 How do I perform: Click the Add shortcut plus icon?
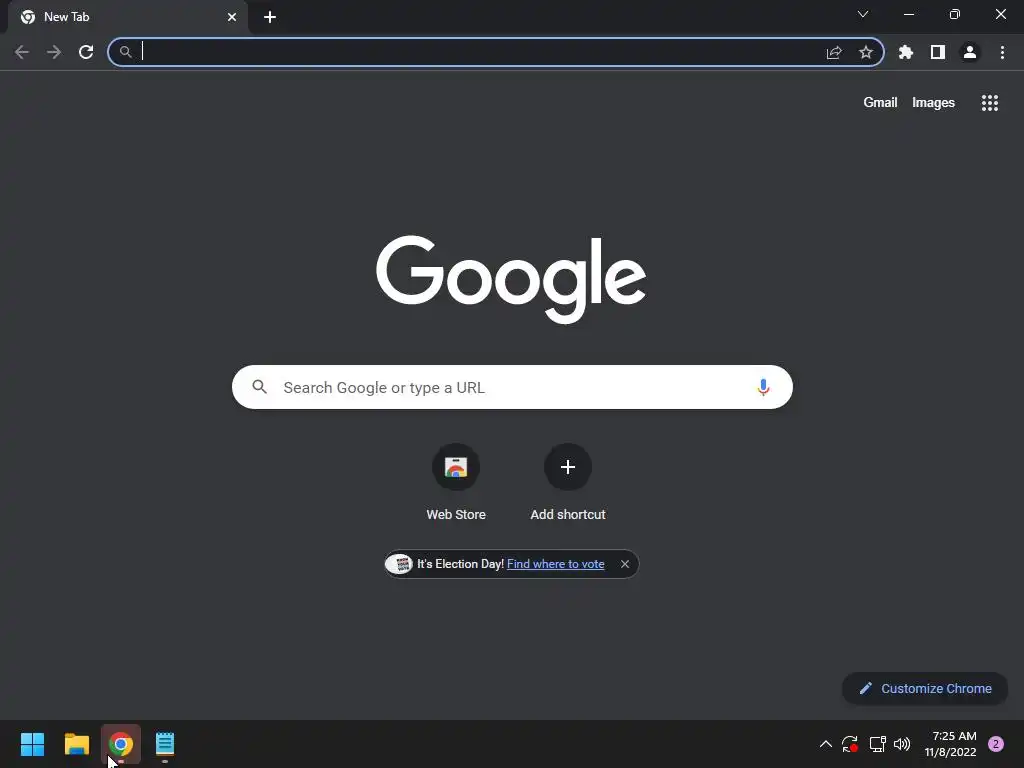568,467
